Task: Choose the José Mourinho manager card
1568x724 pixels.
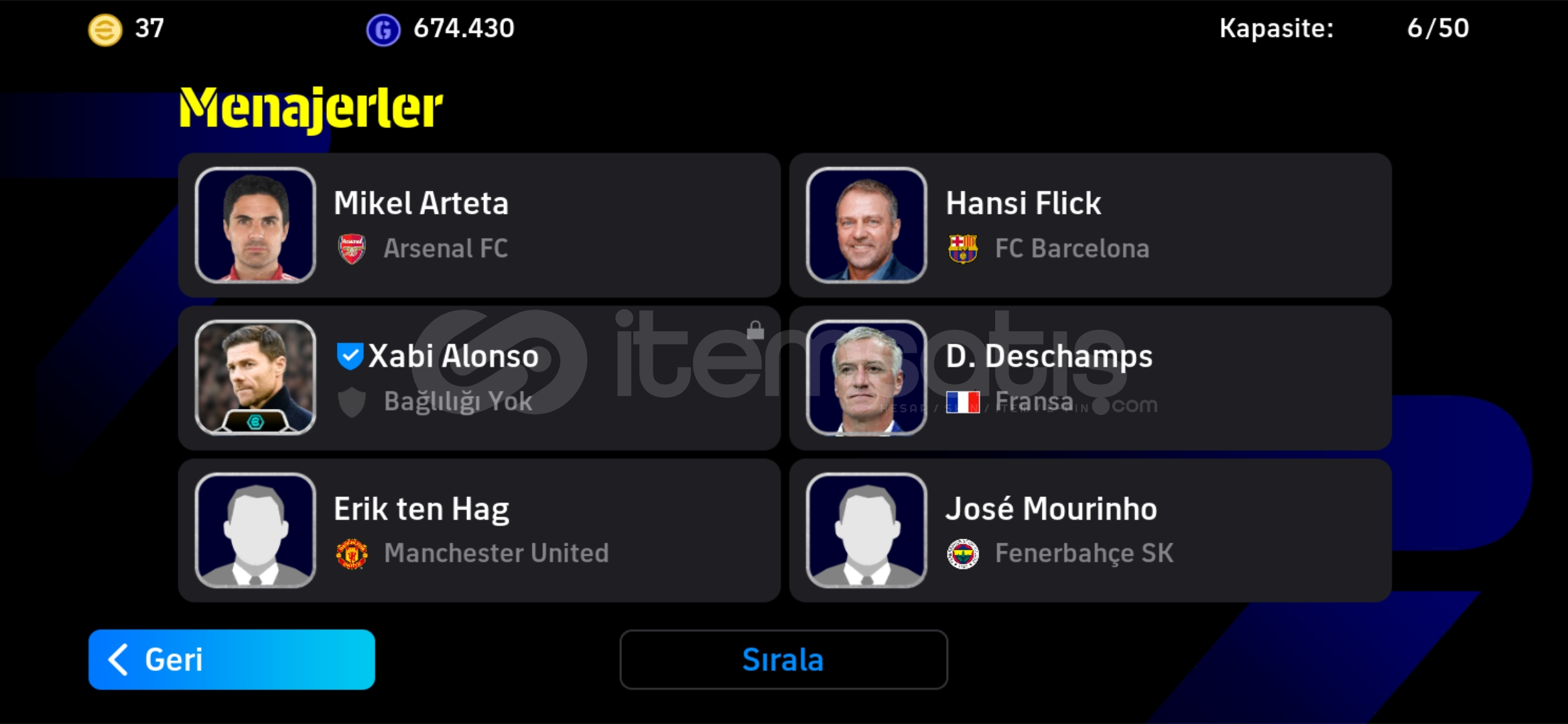Action: [1090, 530]
